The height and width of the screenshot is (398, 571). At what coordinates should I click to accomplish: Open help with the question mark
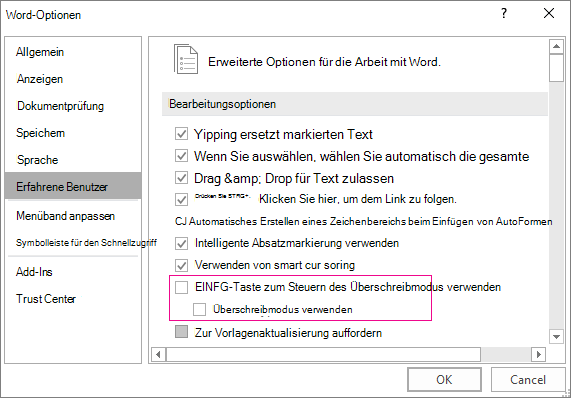coord(504,13)
